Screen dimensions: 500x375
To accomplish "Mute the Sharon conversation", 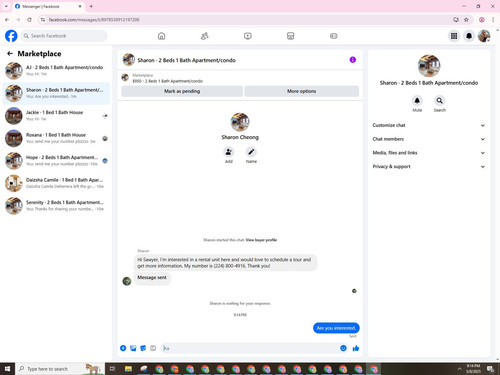I will [x=417, y=100].
